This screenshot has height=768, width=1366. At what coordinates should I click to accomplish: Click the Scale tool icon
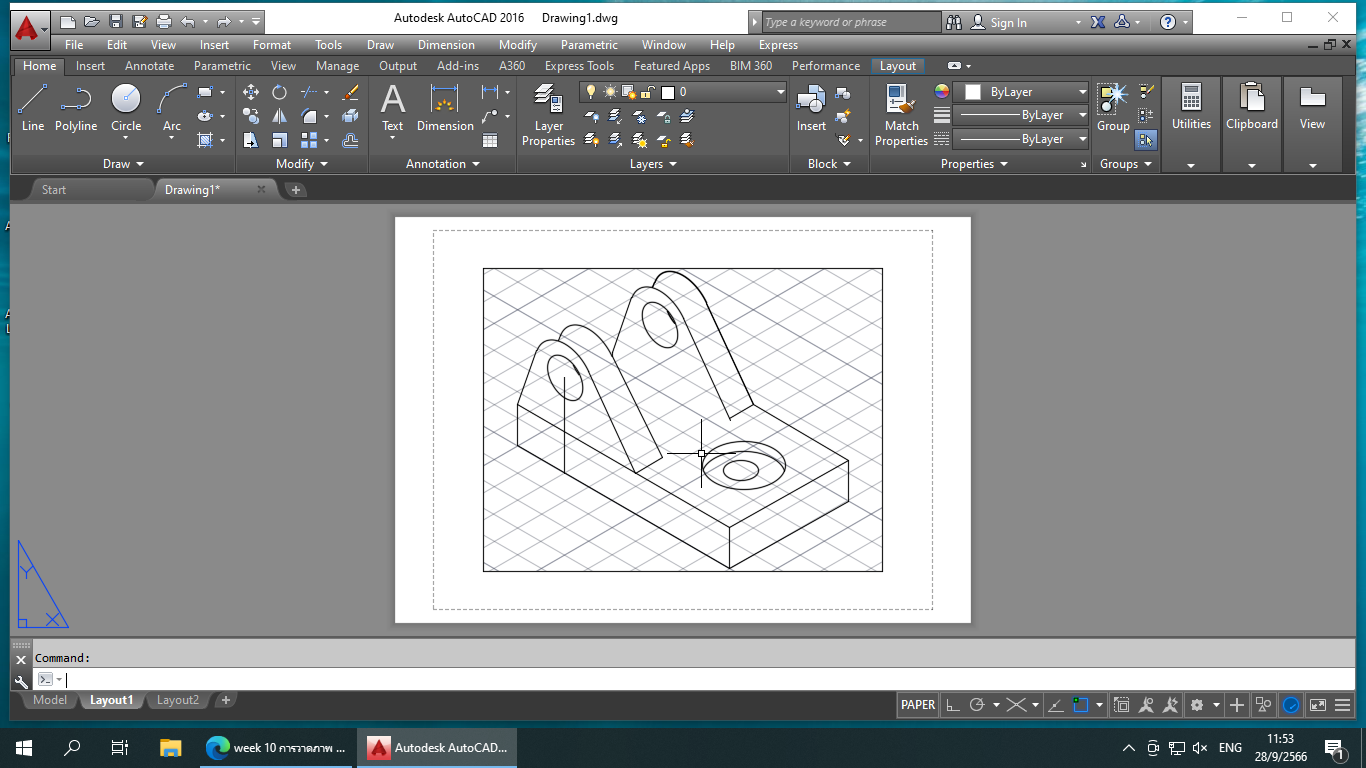click(x=279, y=140)
